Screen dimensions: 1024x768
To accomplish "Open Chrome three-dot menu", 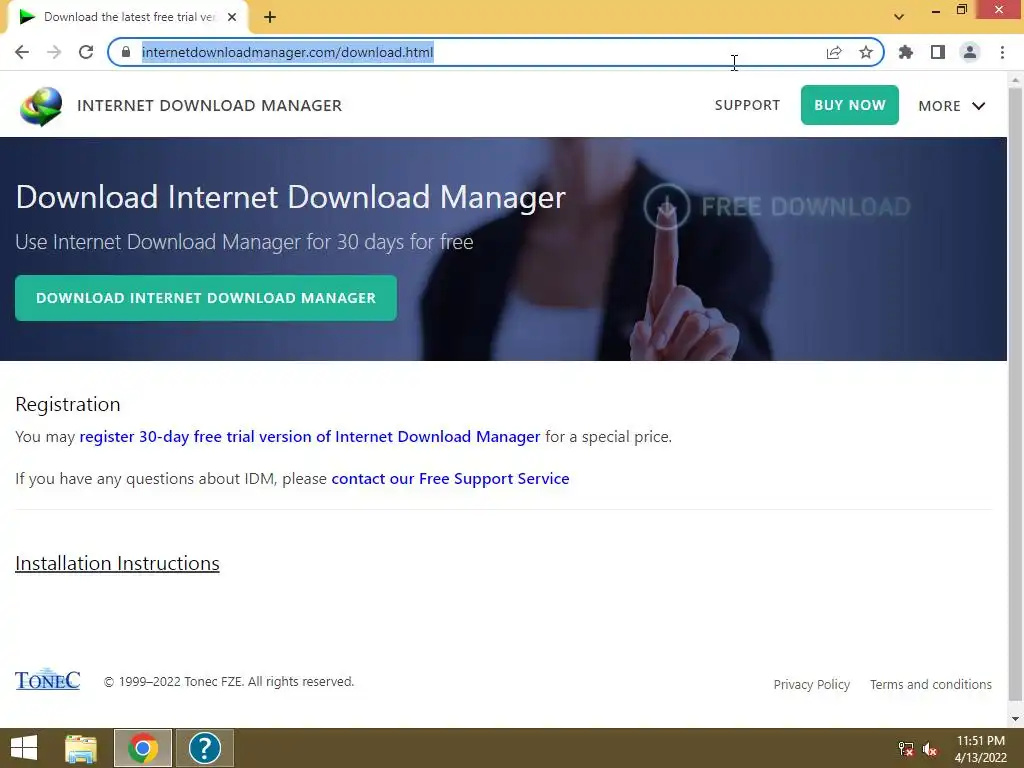I will 1002,52.
